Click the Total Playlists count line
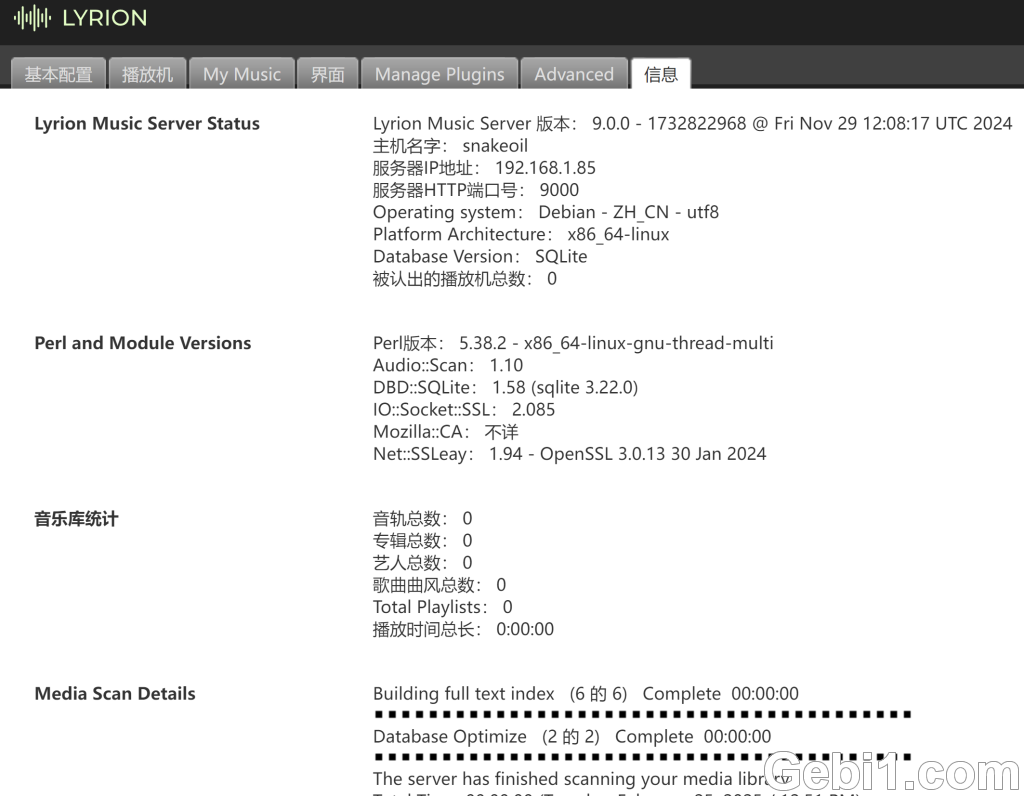This screenshot has height=796, width=1024. 443,607
